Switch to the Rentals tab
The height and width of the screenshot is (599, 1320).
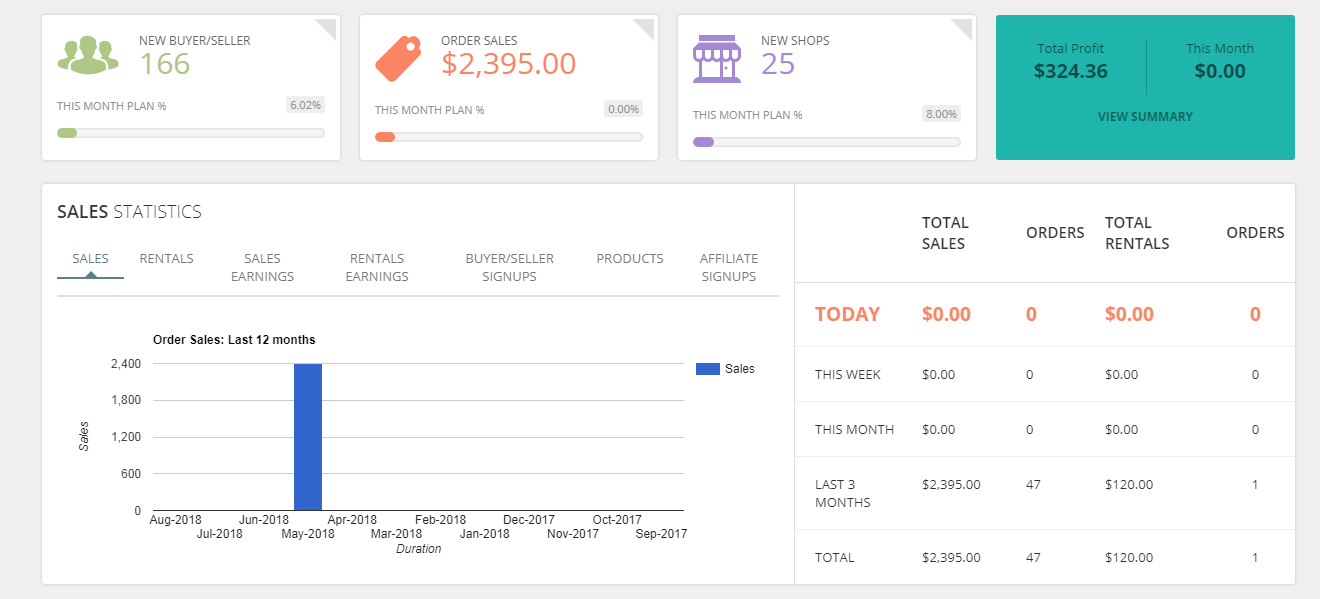[x=167, y=259]
